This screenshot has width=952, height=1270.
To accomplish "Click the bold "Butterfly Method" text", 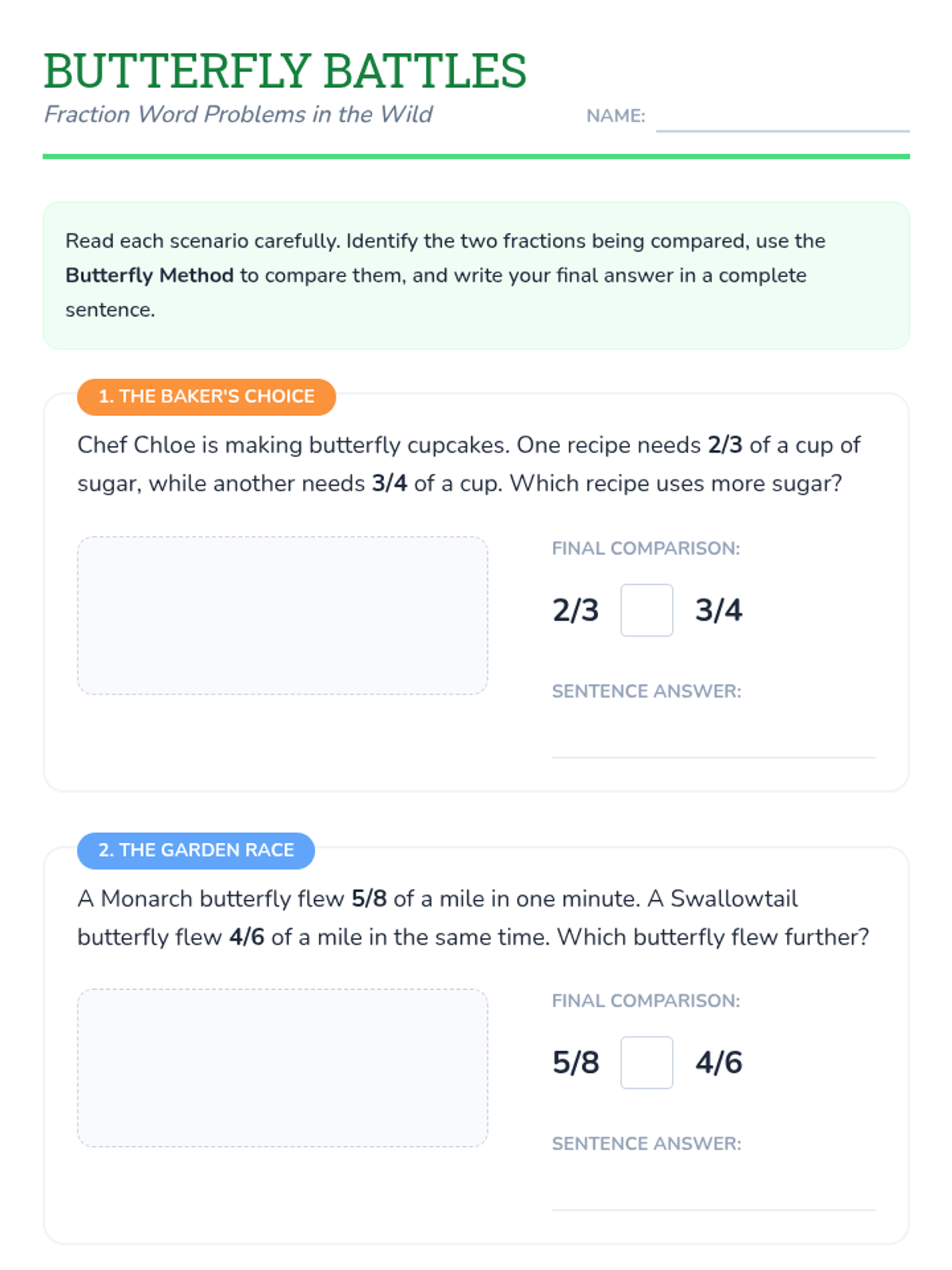I will click(149, 275).
